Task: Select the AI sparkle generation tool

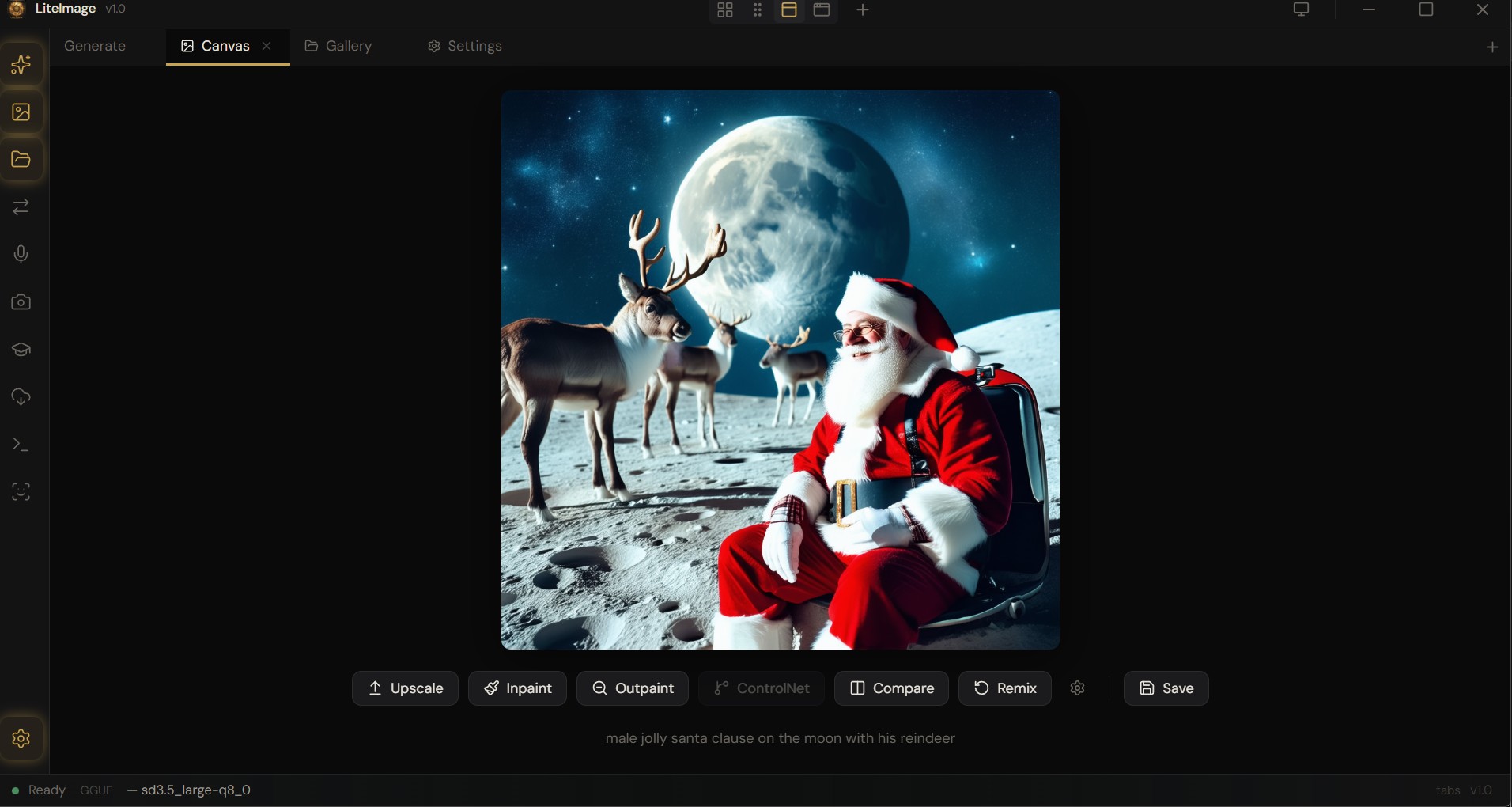Action: [21, 65]
